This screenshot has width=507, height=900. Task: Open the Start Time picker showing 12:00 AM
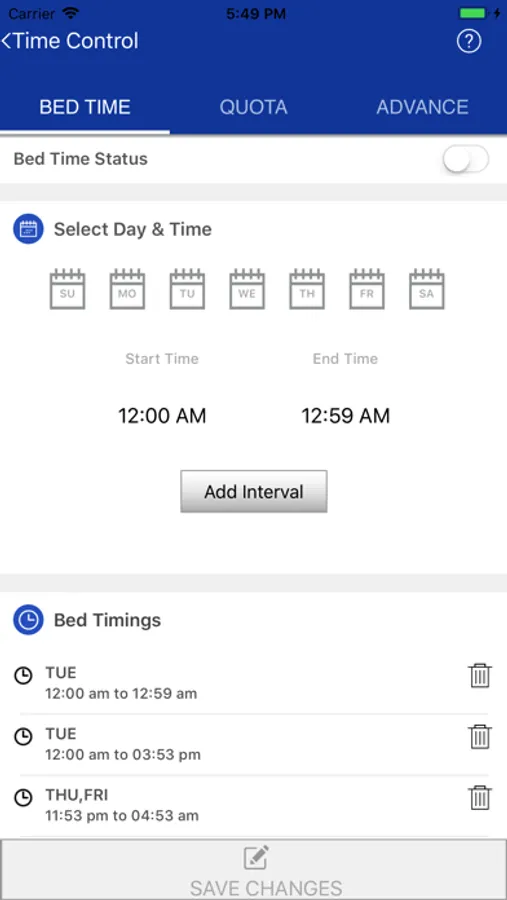(x=162, y=416)
